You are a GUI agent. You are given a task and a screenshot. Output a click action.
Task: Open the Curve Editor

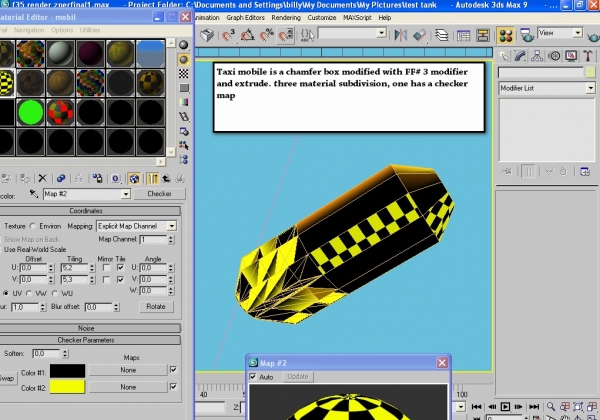(463, 35)
